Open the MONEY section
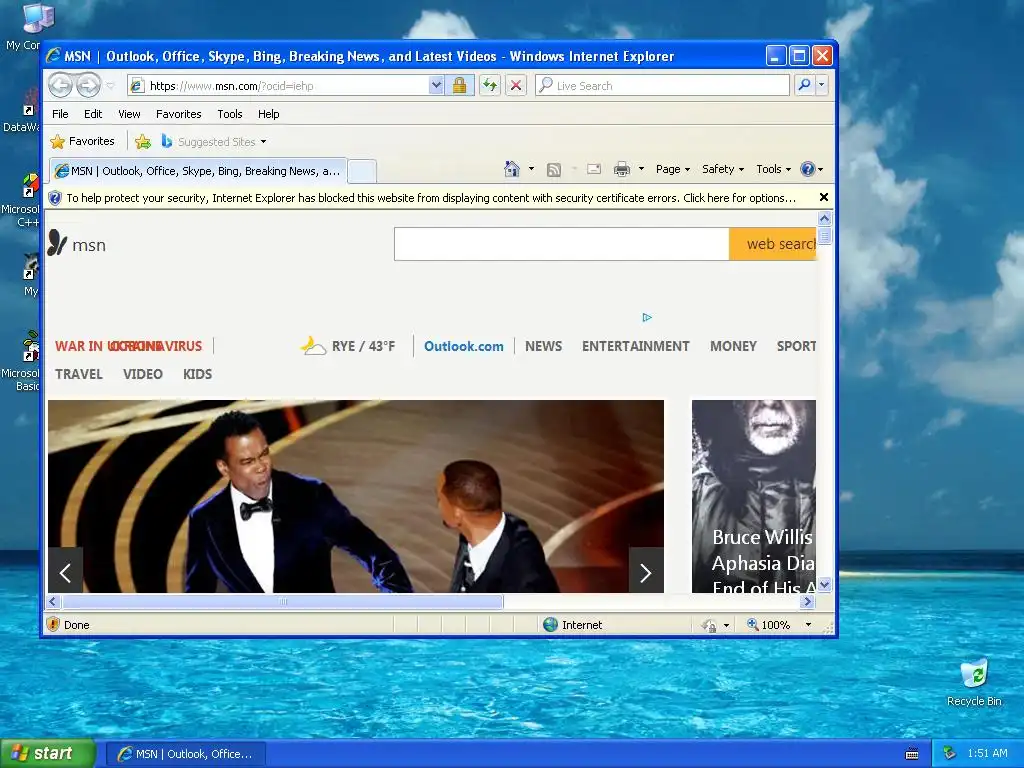 [733, 346]
